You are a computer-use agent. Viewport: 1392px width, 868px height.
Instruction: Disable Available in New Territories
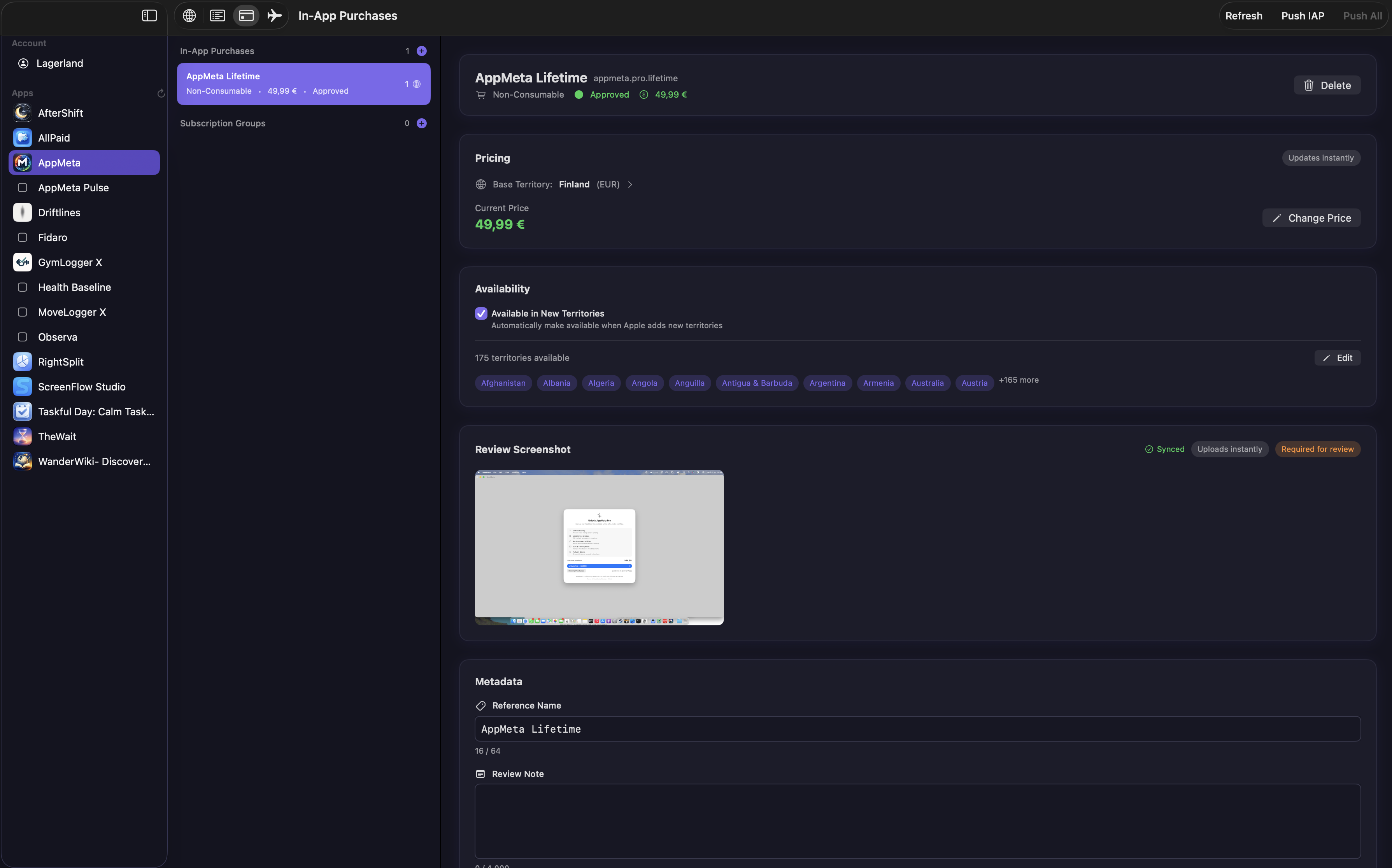click(x=480, y=313)
